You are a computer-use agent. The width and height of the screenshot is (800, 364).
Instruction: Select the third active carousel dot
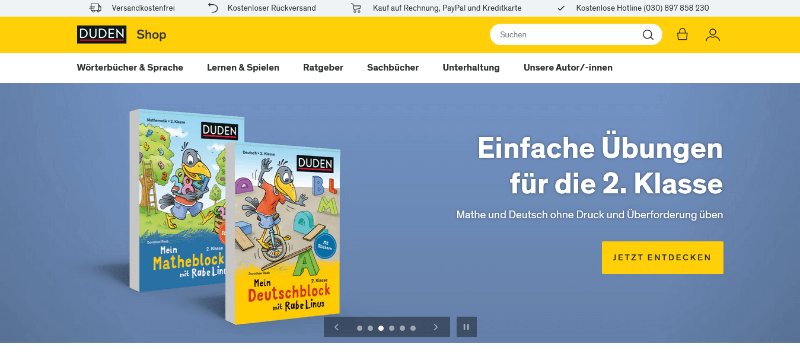tap(381, 328)
